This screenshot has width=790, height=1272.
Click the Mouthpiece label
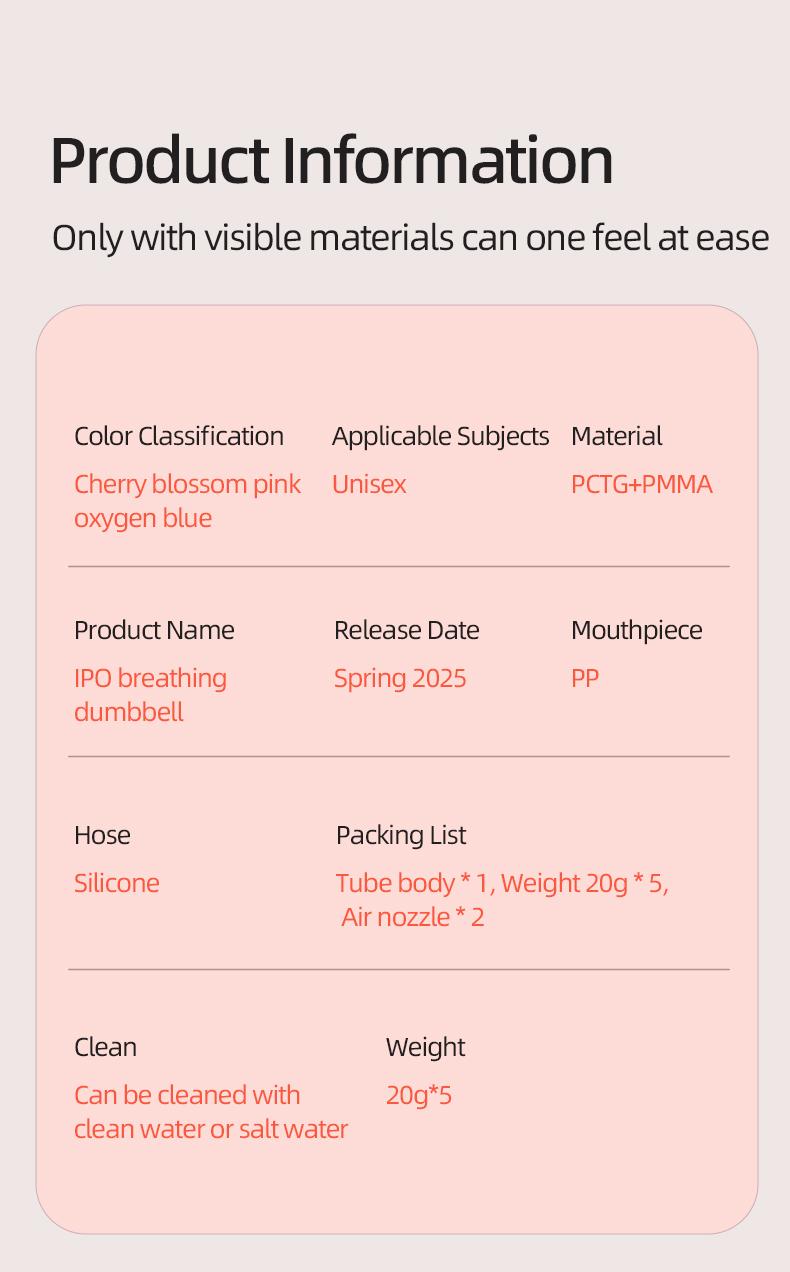tap(636, 630)
